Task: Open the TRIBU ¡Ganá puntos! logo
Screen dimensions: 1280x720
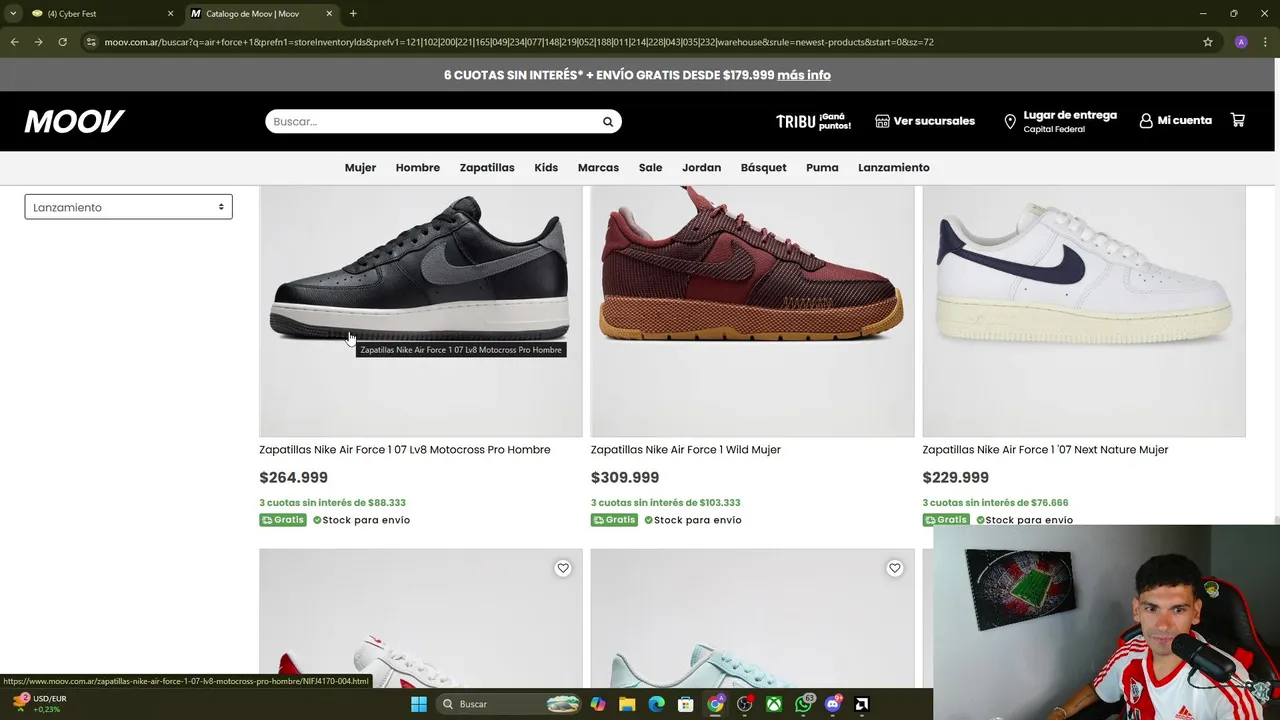Action: [x=813, y=122]
